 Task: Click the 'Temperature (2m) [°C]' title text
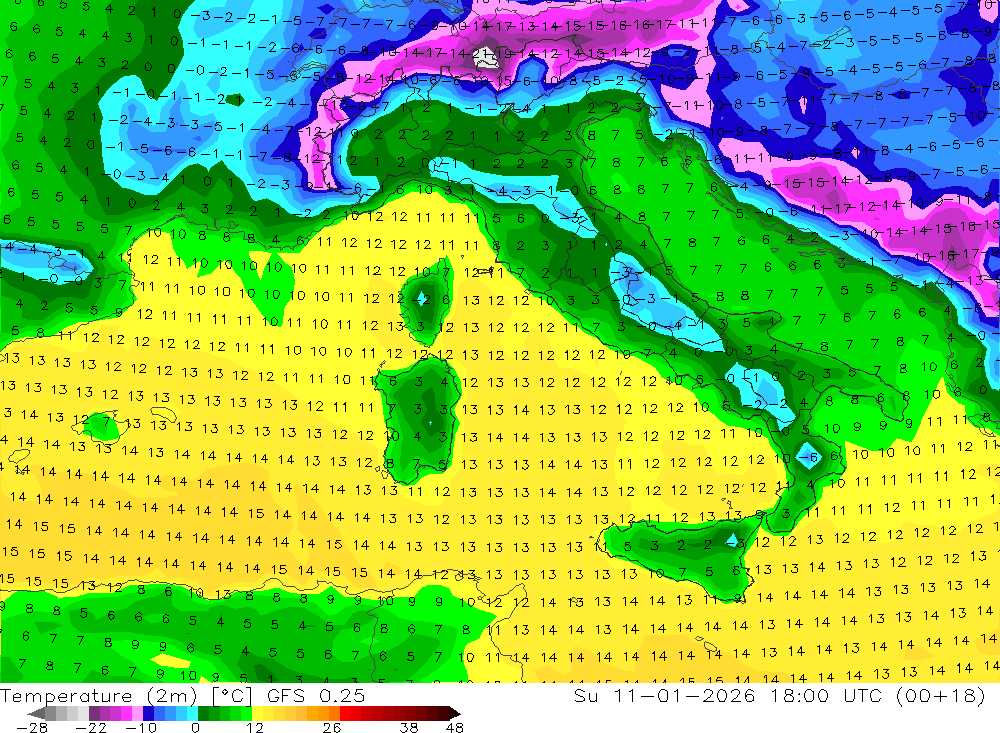pos(126,696)
